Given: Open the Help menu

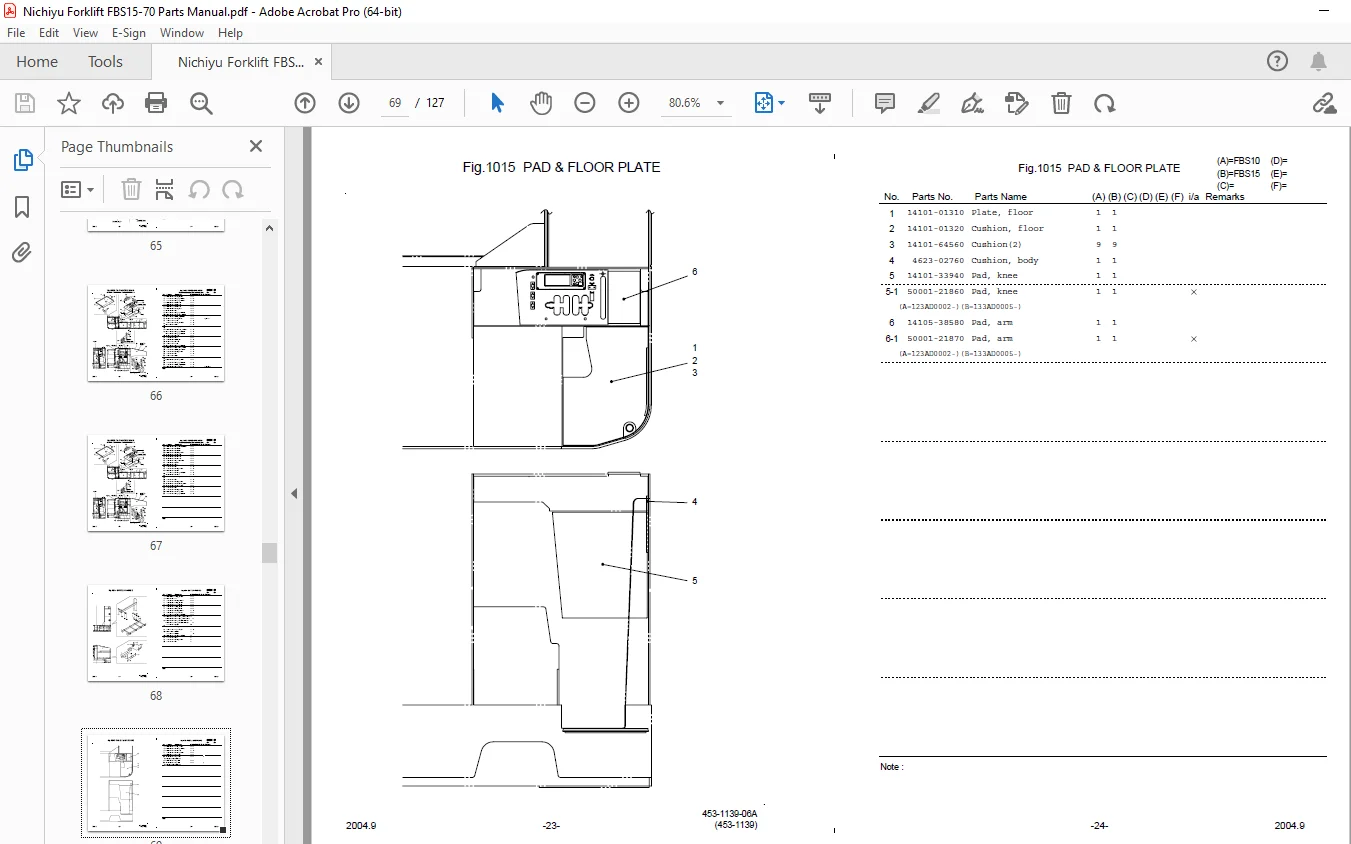Looking at the screenshot, I should pyautogui.click(x=230, y=33).
